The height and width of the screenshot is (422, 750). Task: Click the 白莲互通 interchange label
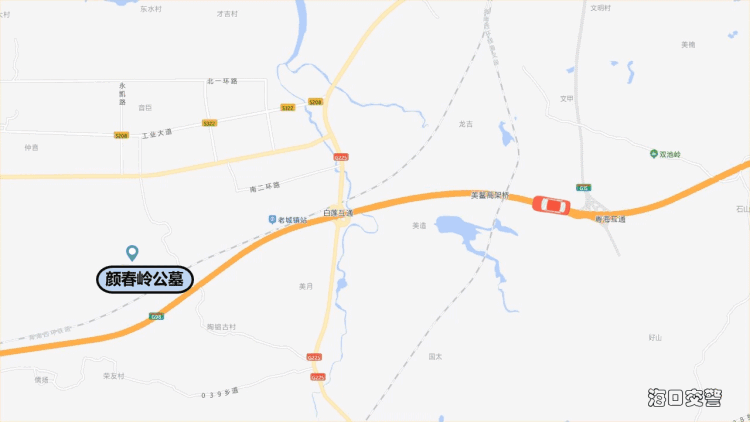point(338,213)
